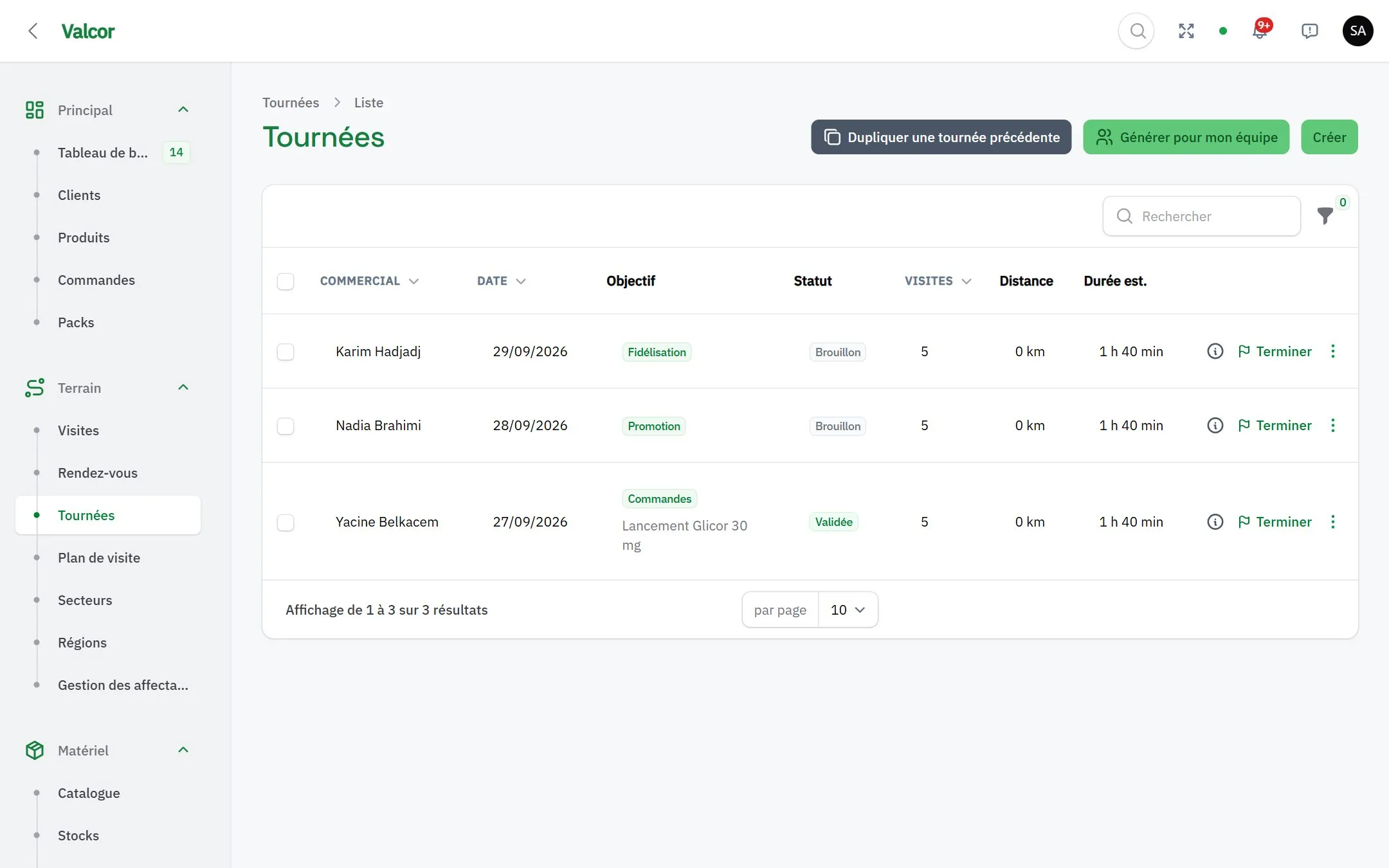
Task: Sort by the COMMERCIAL column
Action: point(369,281)
